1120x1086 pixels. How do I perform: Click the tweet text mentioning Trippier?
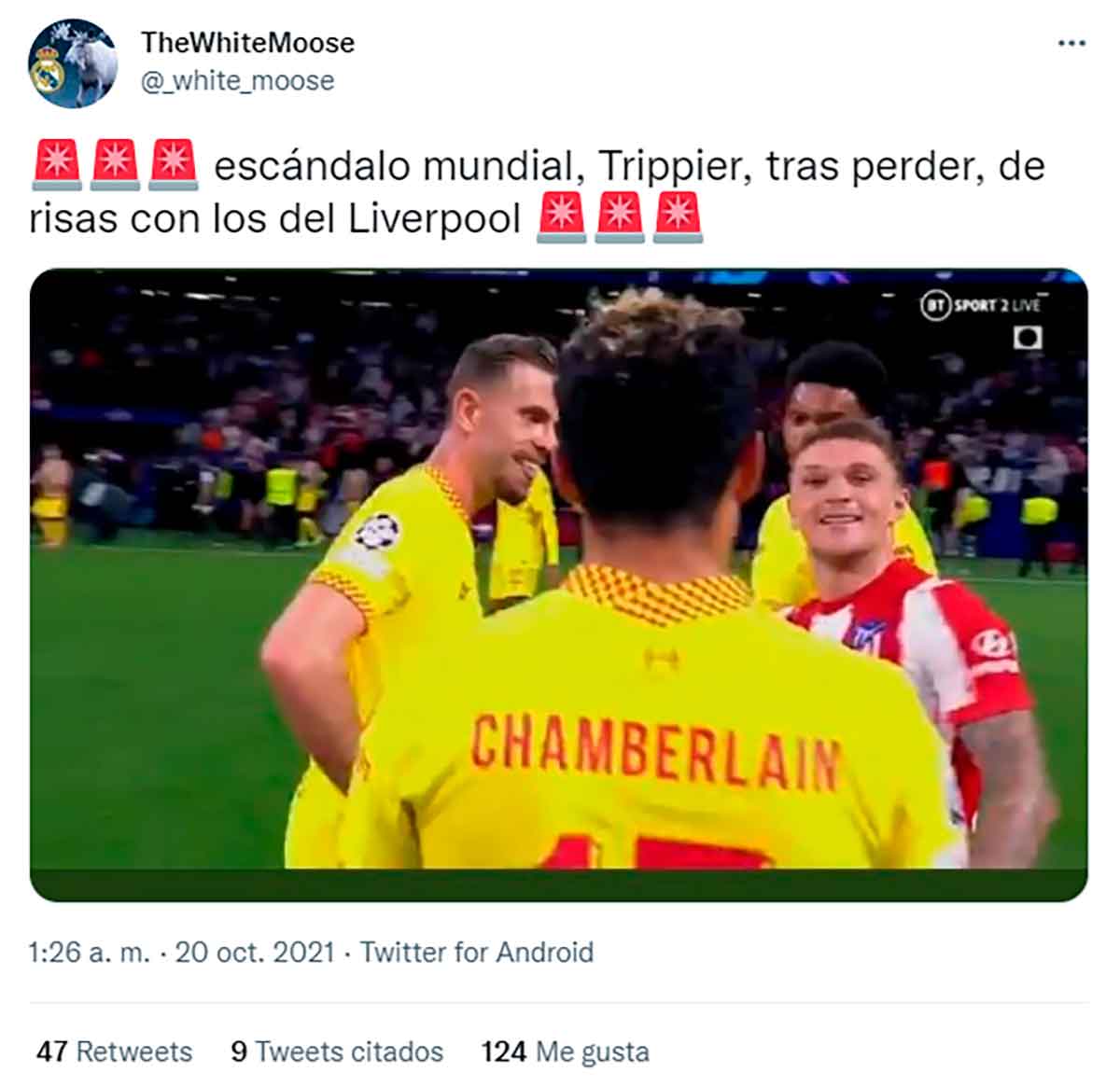[537, 191]
